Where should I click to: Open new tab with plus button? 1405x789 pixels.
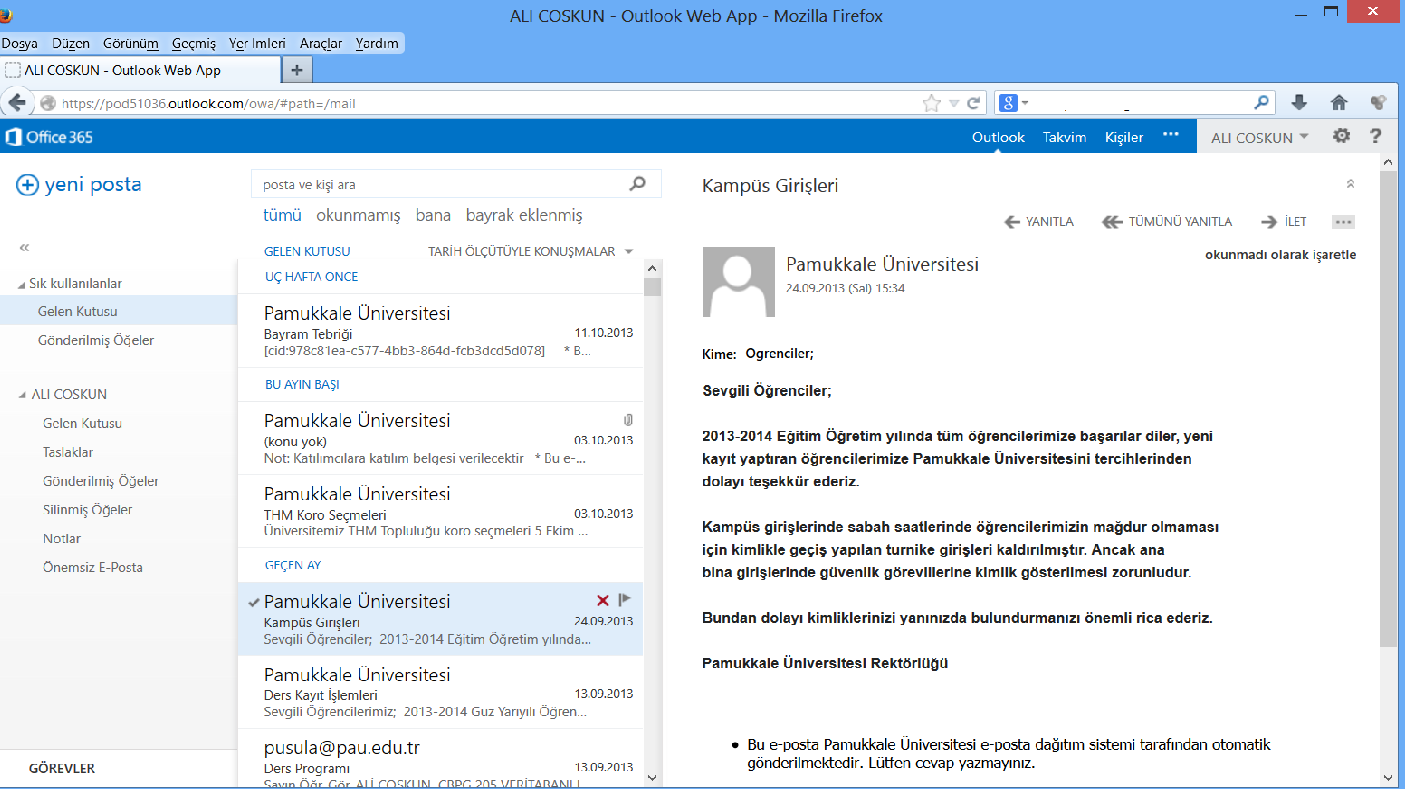(297, 70)
